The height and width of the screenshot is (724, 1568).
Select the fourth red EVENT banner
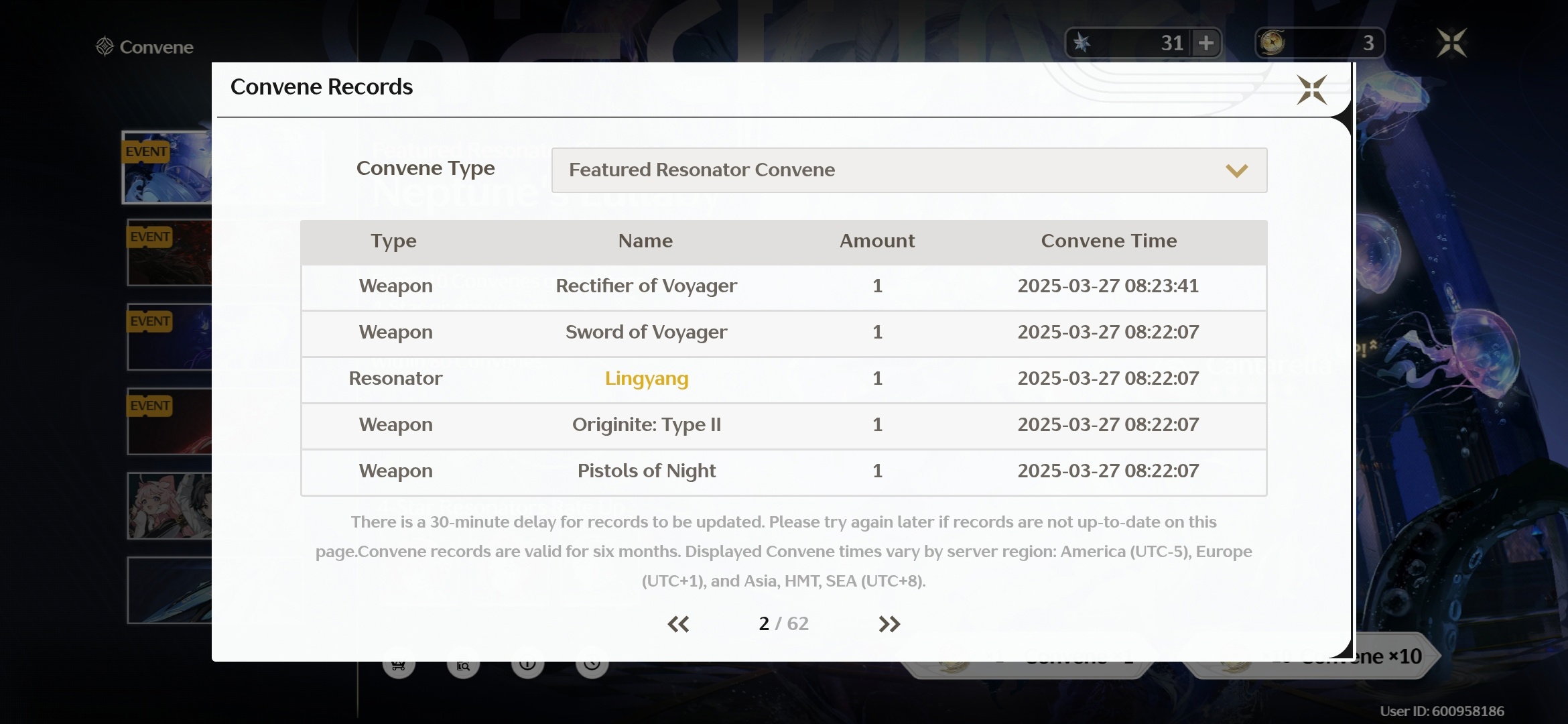point(169,422)
